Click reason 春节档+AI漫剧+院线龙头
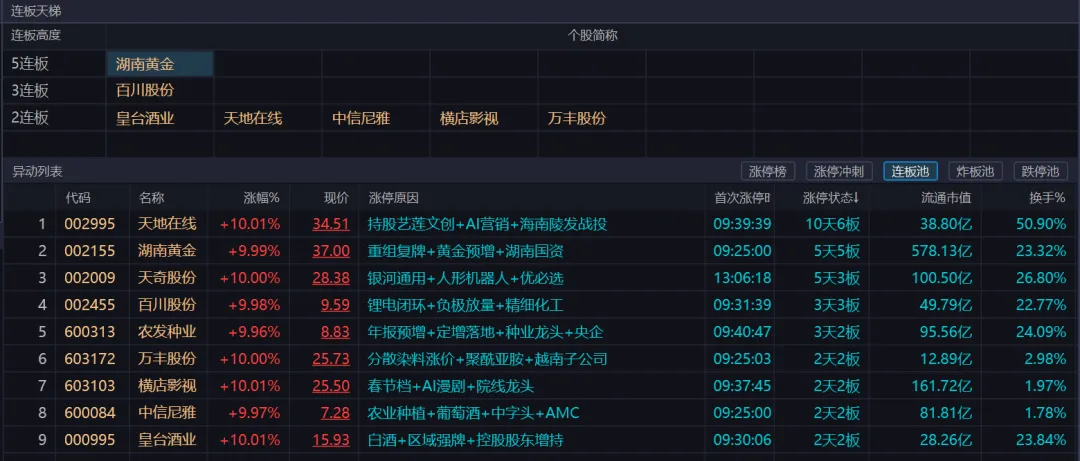The width and height of the screenshot is (1080, 461). [451, 385]
